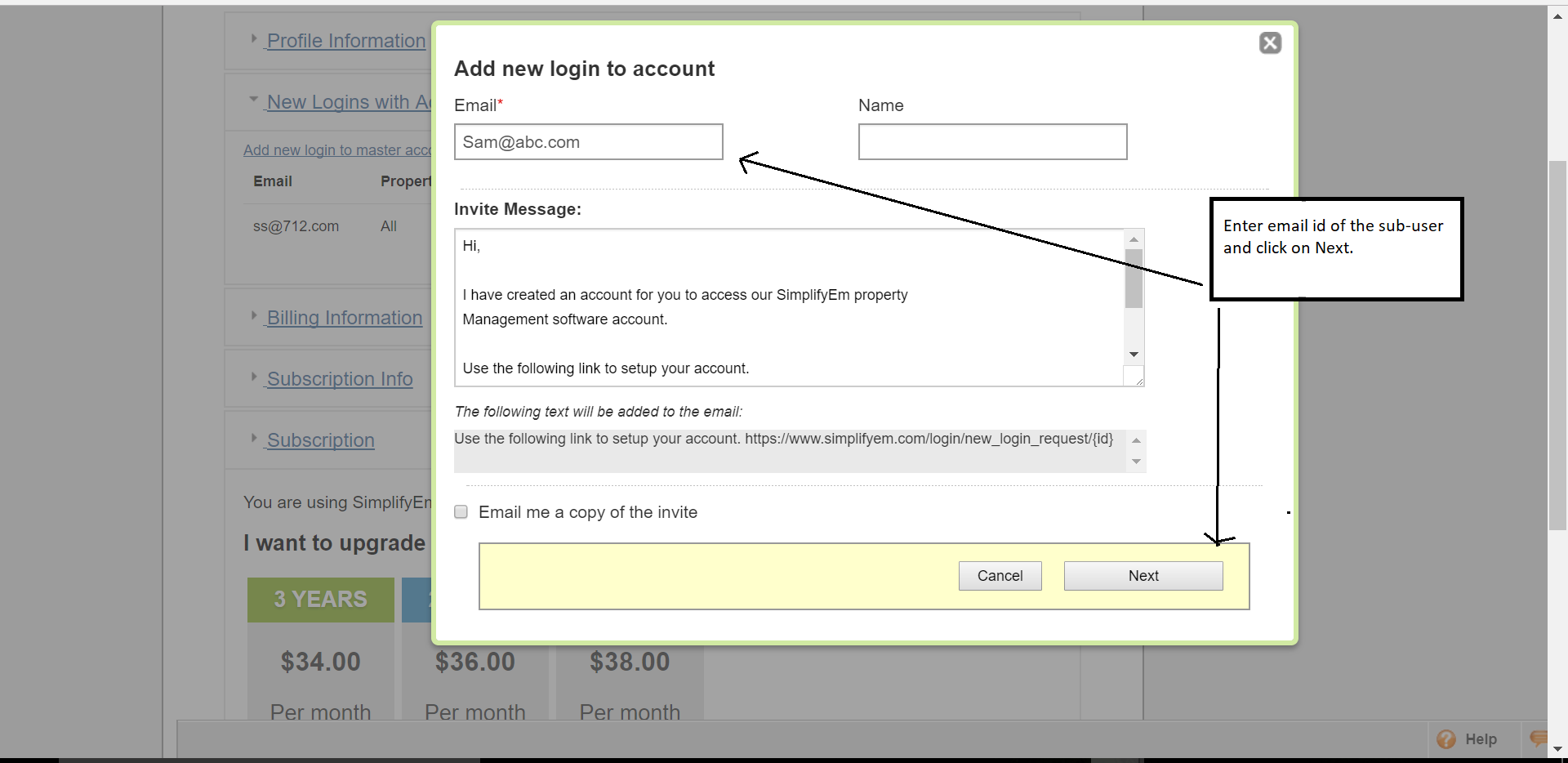The image size is (1568, 763).
Task: Click the Add new login to account heading
Action: (585, 69)
